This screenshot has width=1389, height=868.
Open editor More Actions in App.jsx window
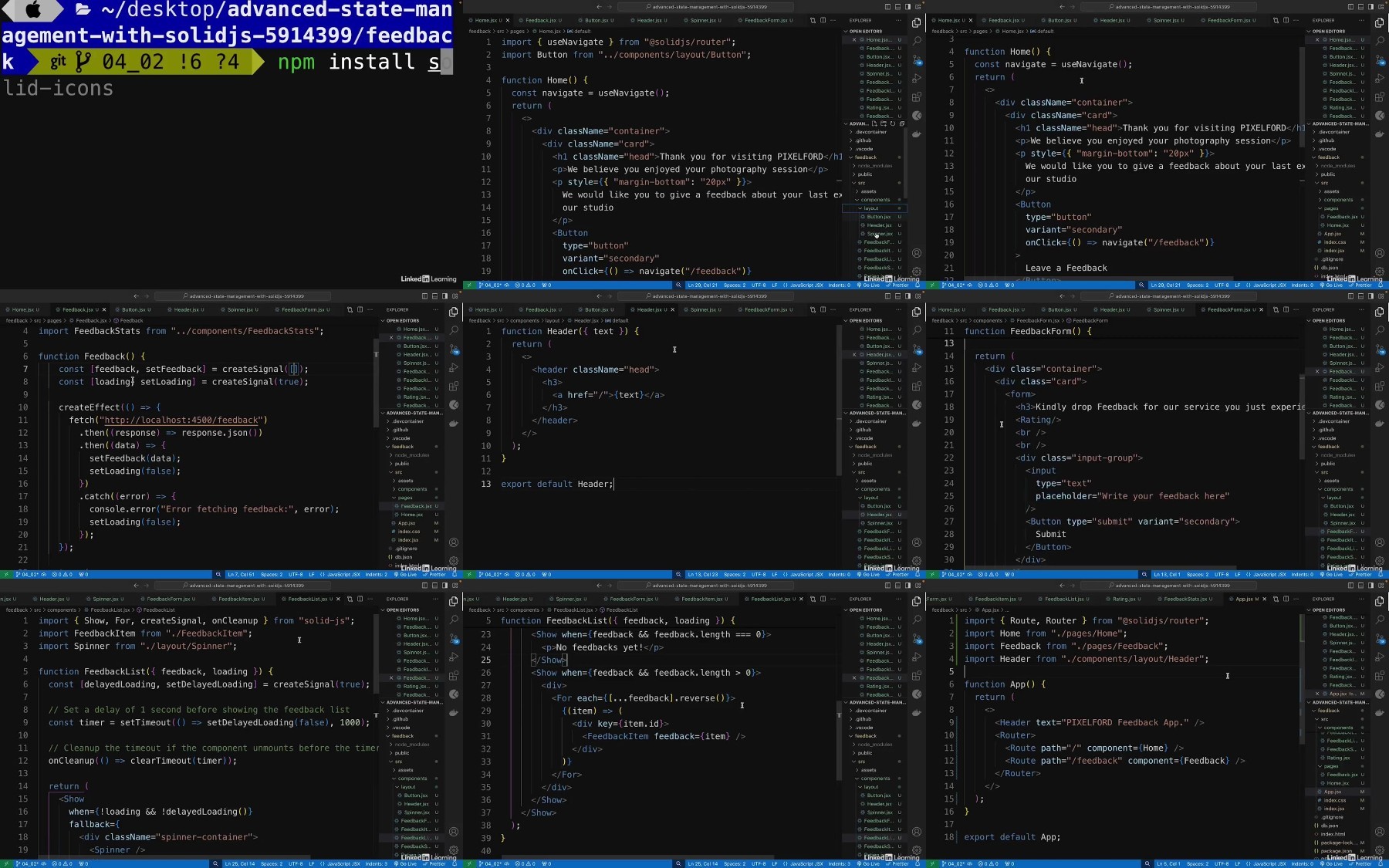(x=1296, y=599)
